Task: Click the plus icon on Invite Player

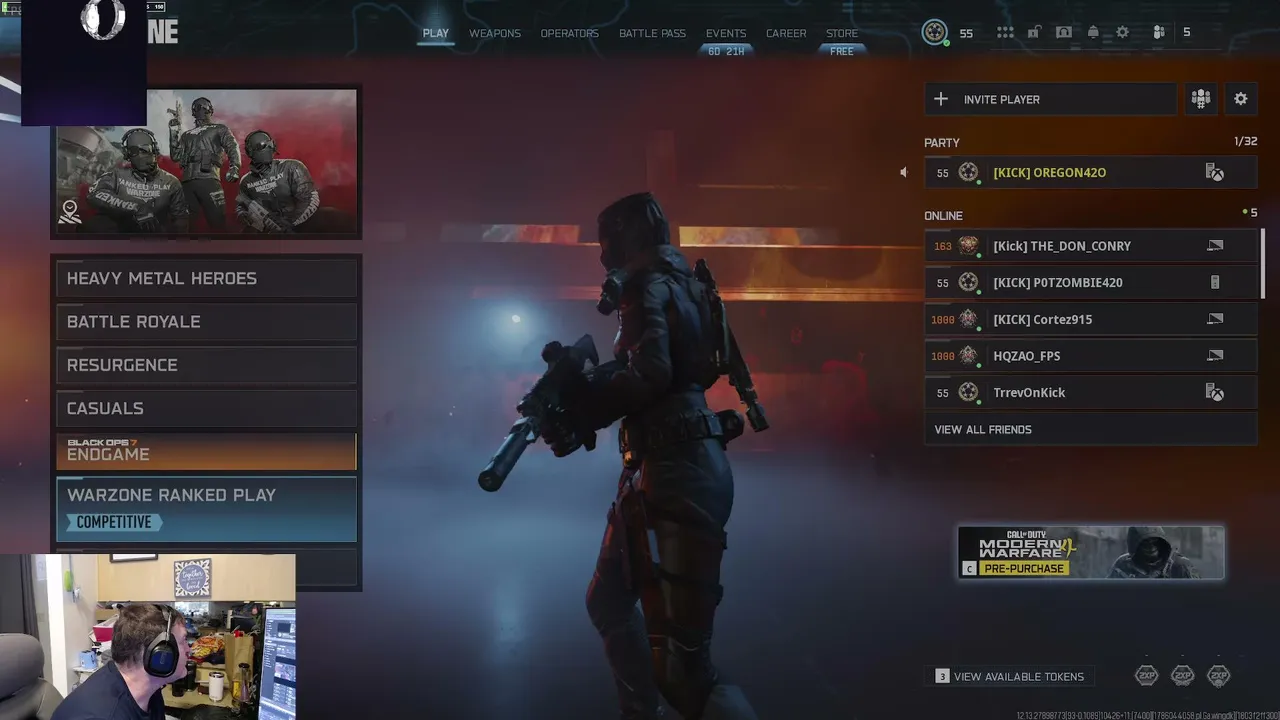Action: click(940, 99)
